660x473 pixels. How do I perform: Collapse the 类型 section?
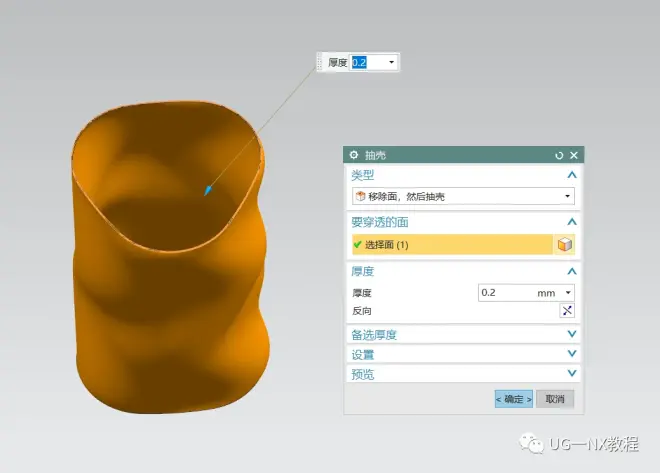coord(572,175)
